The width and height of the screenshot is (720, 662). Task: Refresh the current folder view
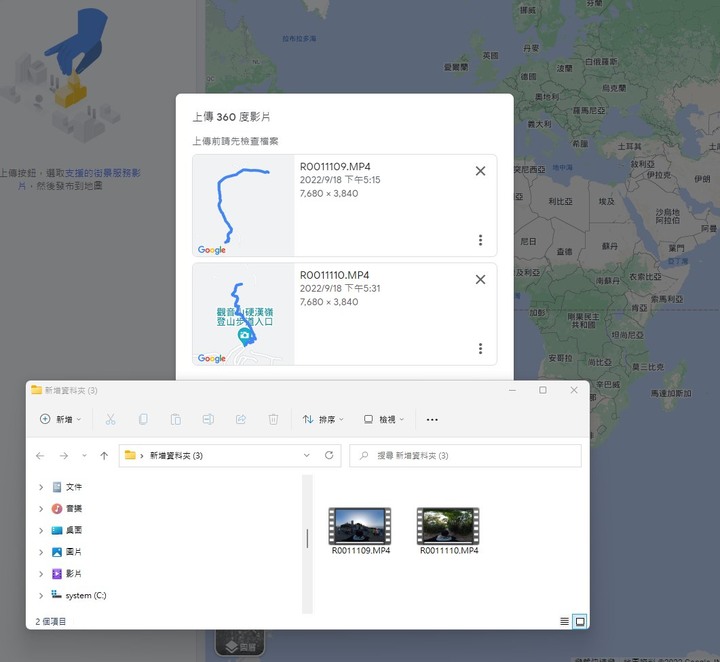[329, 455]
